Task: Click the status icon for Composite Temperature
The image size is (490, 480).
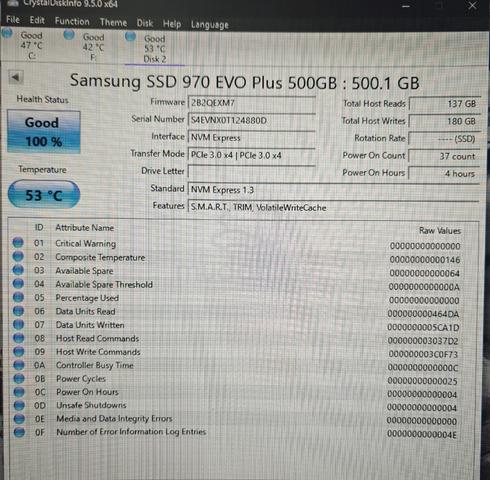Action: (x=18, y=256)
